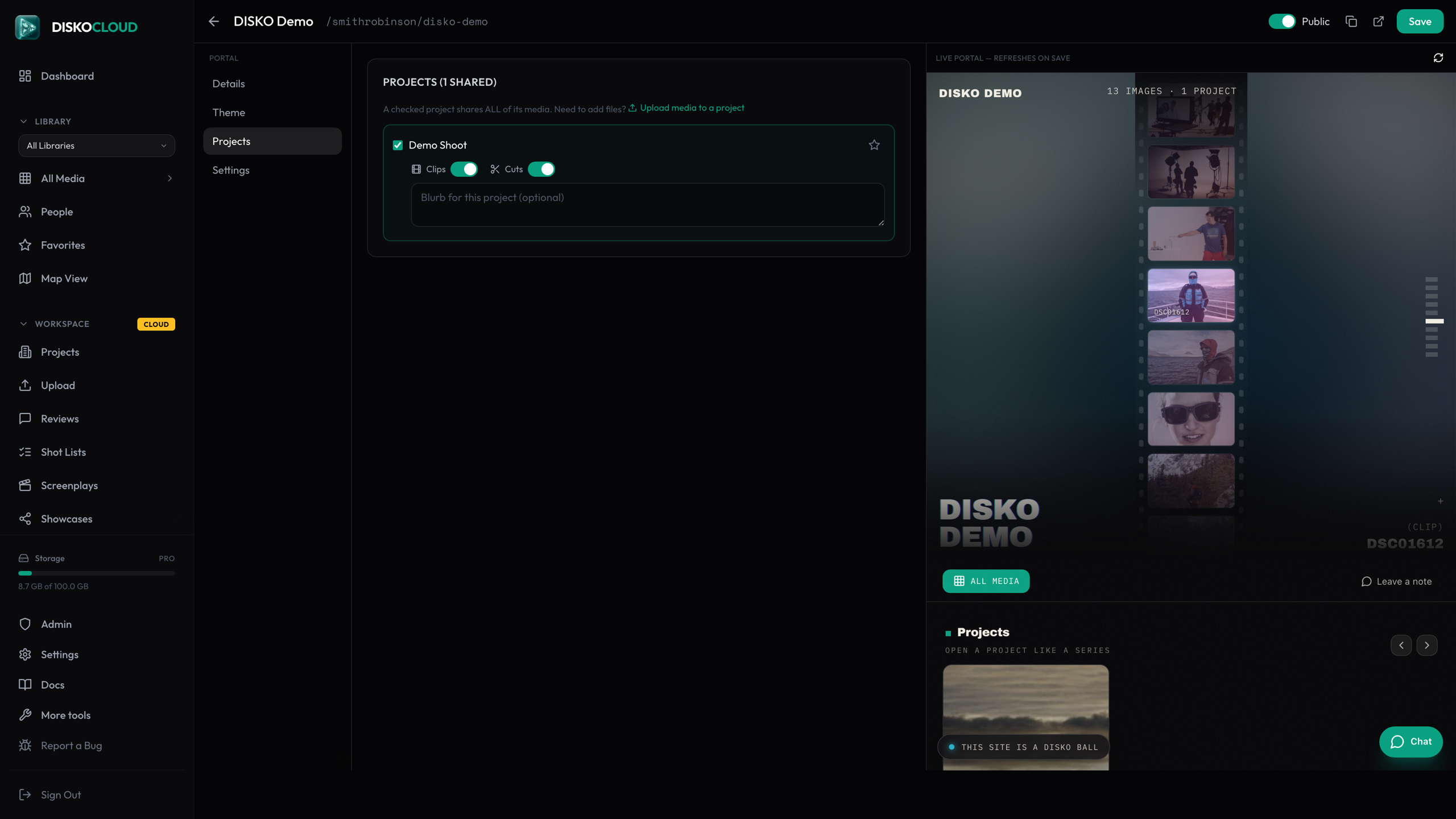Open the Chat bubble
1456x819 pixels.
click(1410, 742)
